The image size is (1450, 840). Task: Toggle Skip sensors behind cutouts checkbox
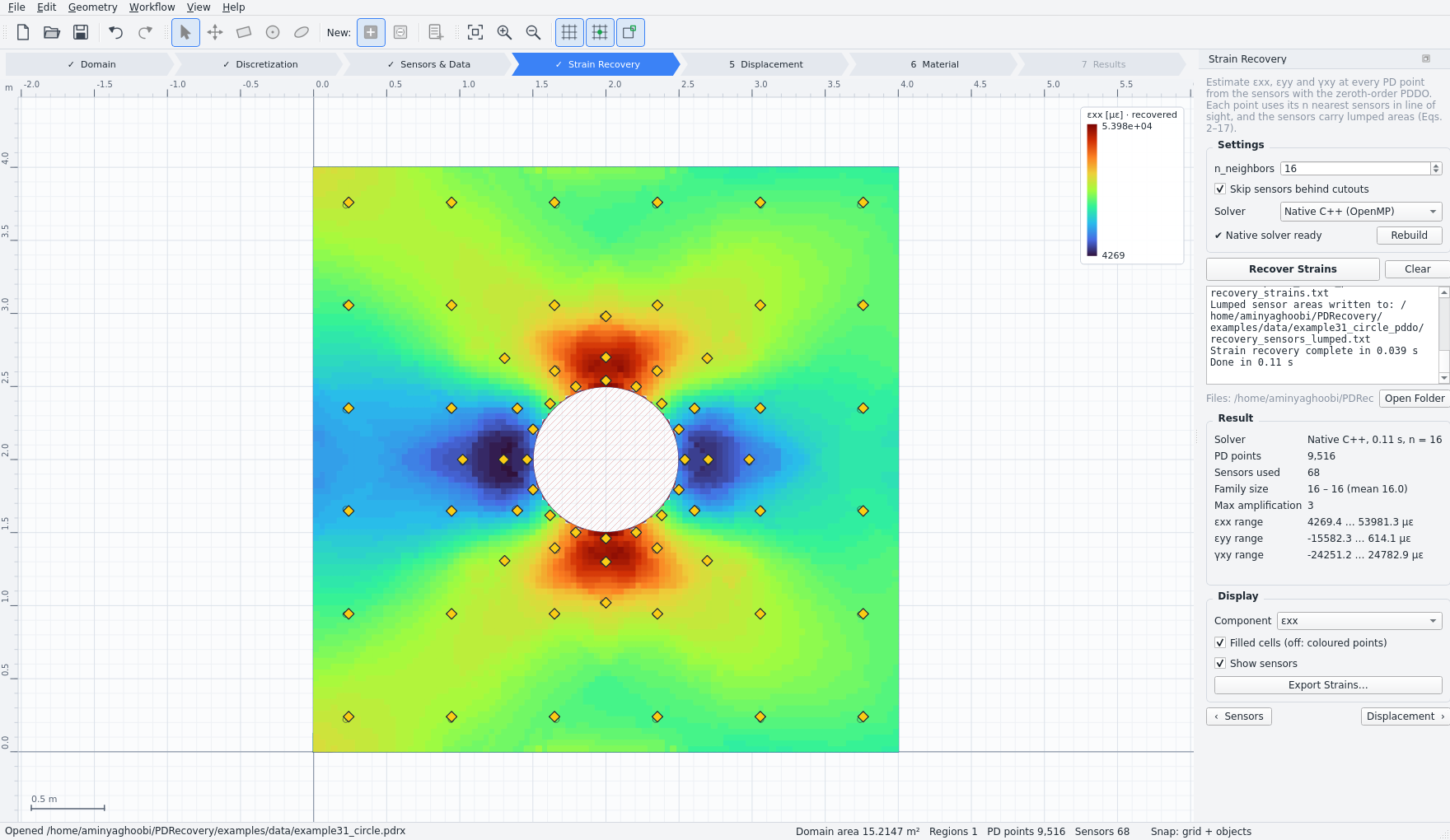(x=1220, y=189)
